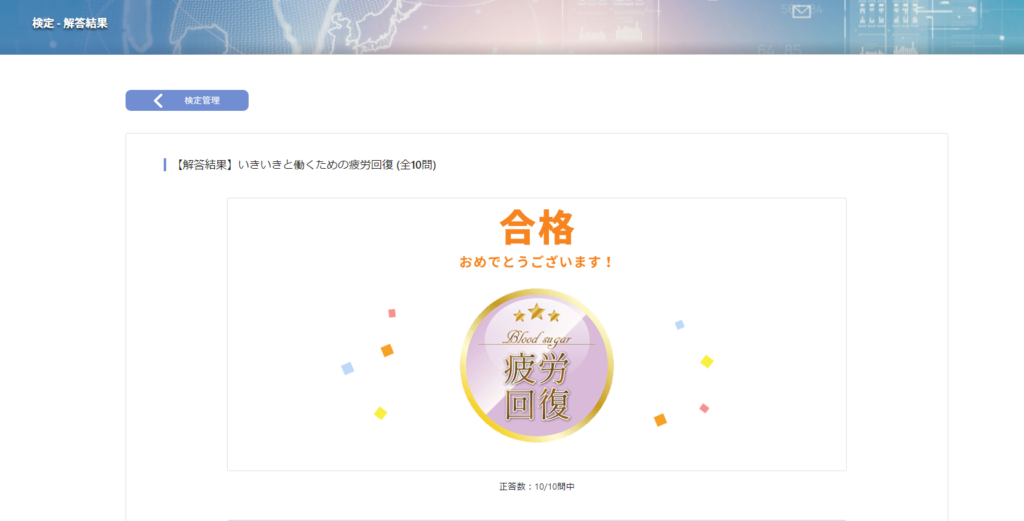Click the orange confetti lower right of badge

pos(660,420)
